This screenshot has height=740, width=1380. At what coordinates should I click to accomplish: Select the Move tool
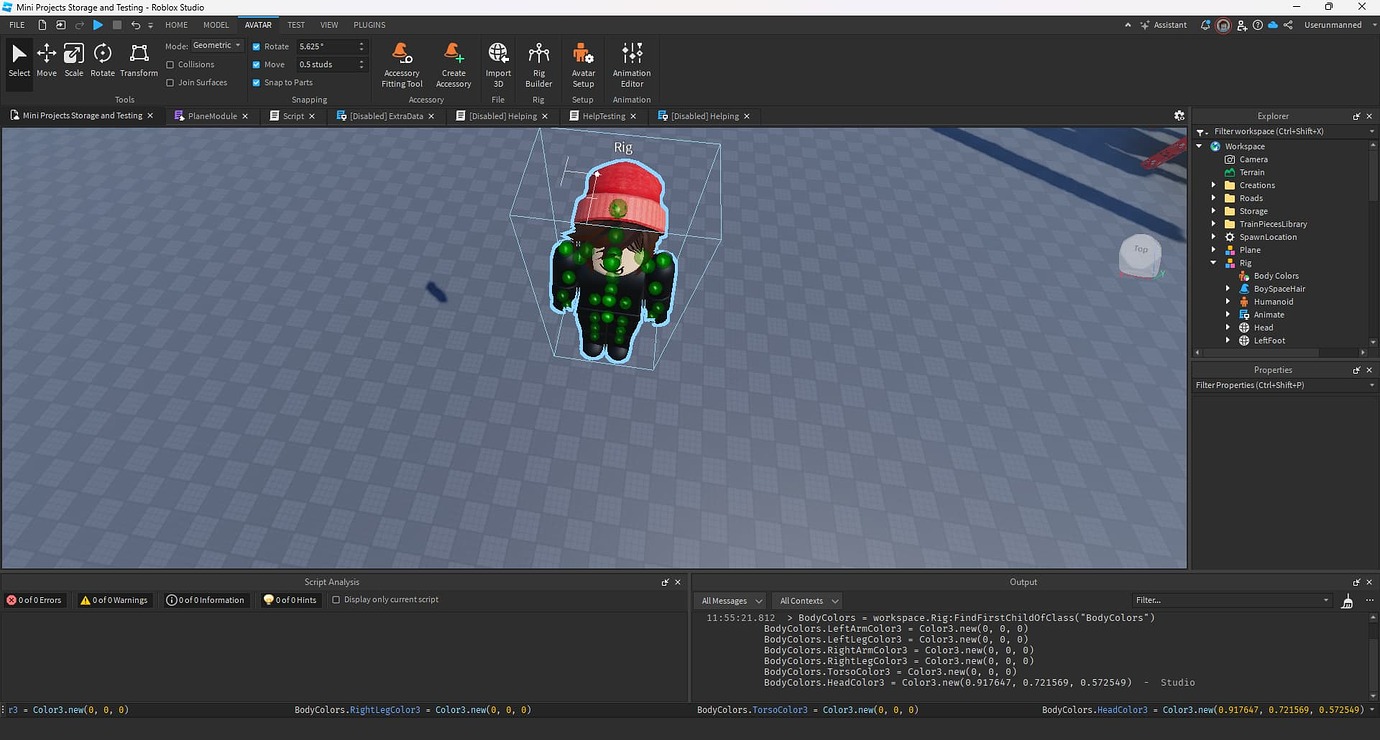pyautogui.click(x=46, y=60)
